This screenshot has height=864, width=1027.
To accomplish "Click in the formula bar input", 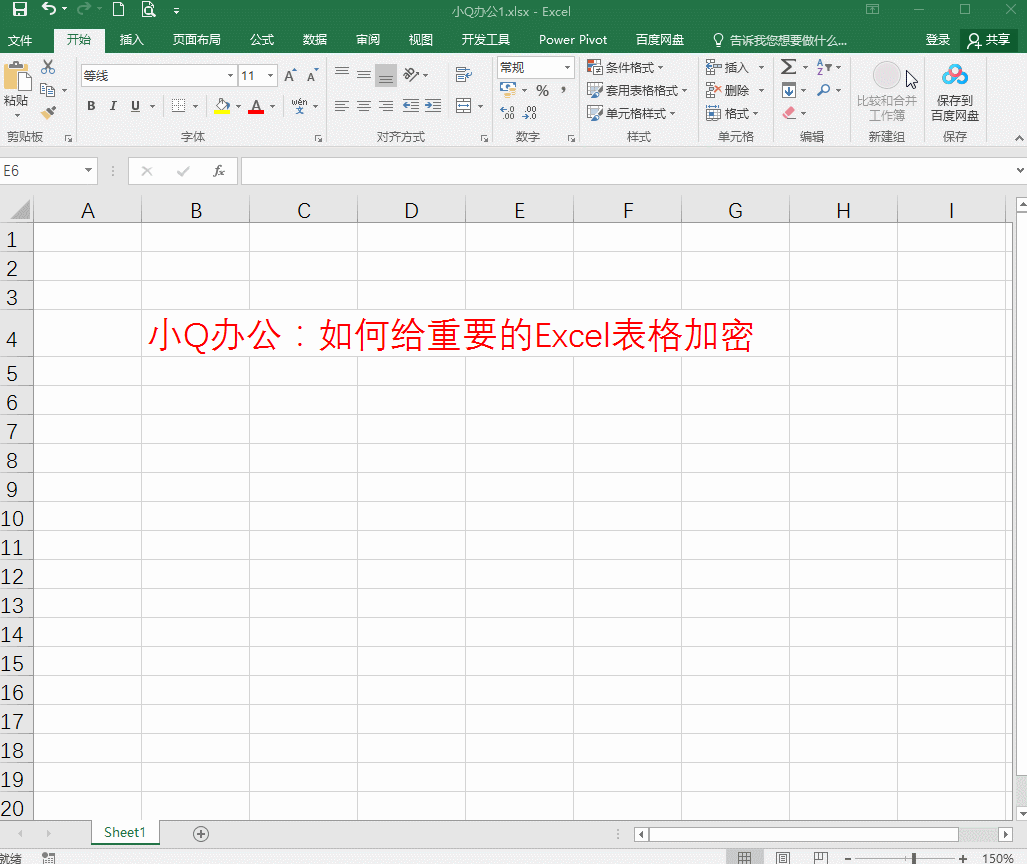I will [626, 171].
